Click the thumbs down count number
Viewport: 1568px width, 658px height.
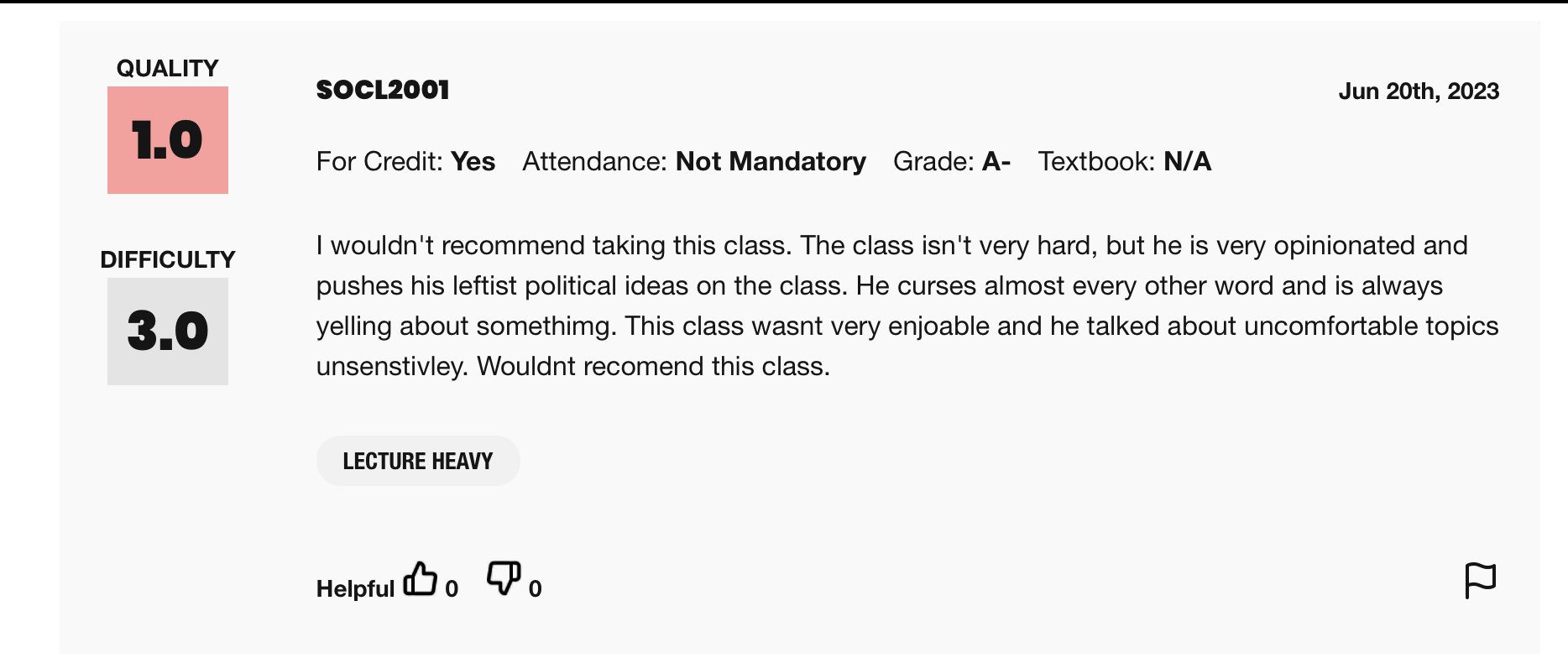pyautogui.click(x=536, y=589)
